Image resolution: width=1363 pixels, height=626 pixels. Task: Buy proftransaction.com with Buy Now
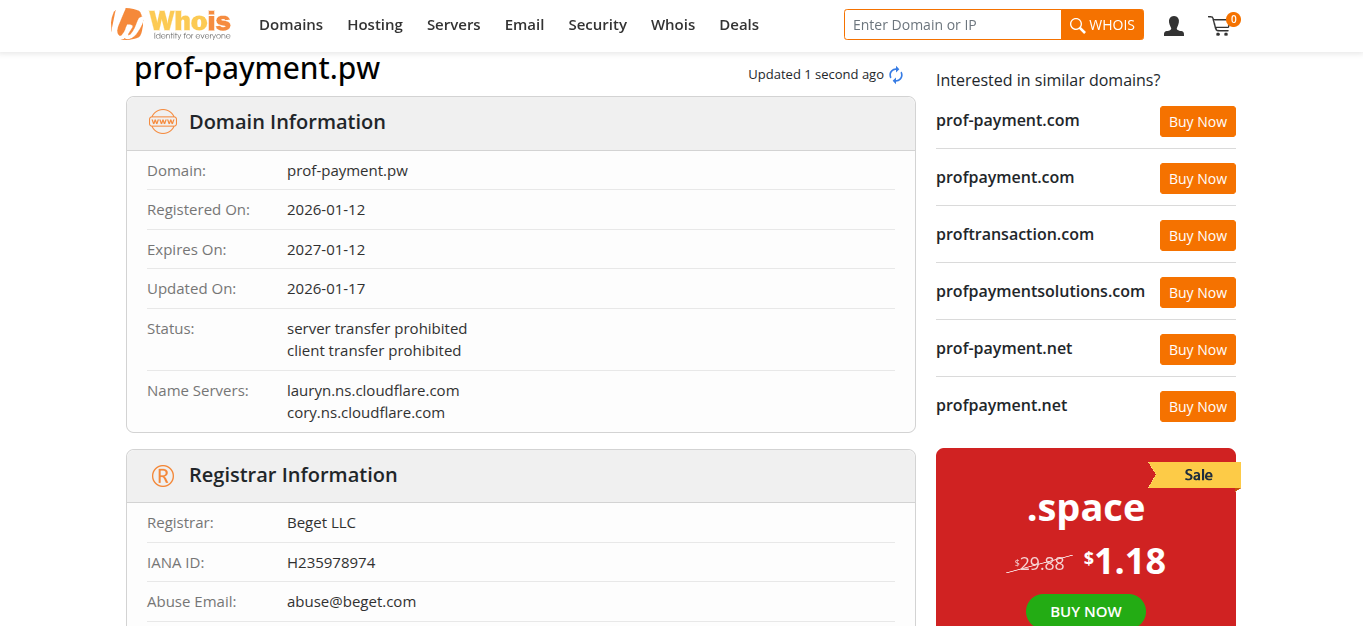click(x=1197, y=236)
